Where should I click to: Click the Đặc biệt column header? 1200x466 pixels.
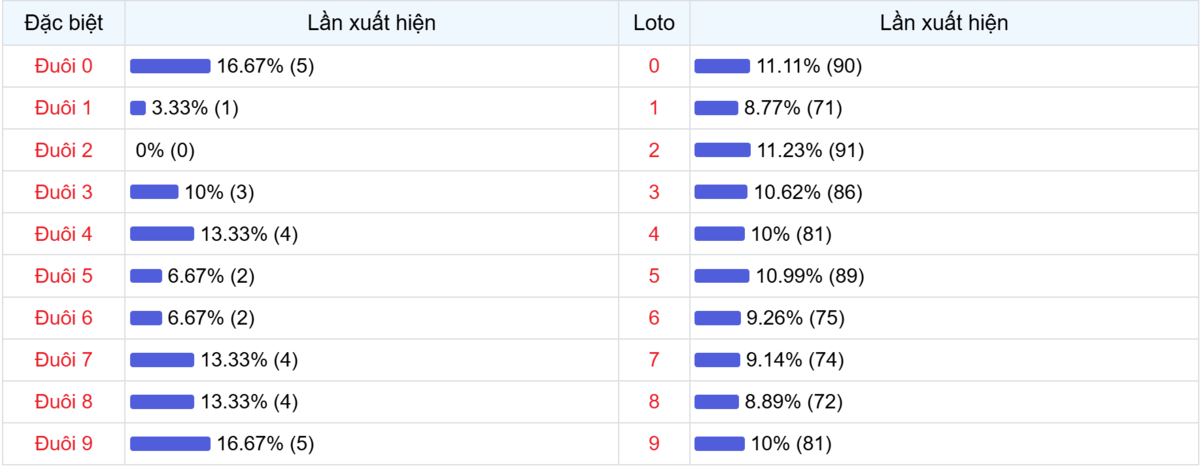click(63, 23)
